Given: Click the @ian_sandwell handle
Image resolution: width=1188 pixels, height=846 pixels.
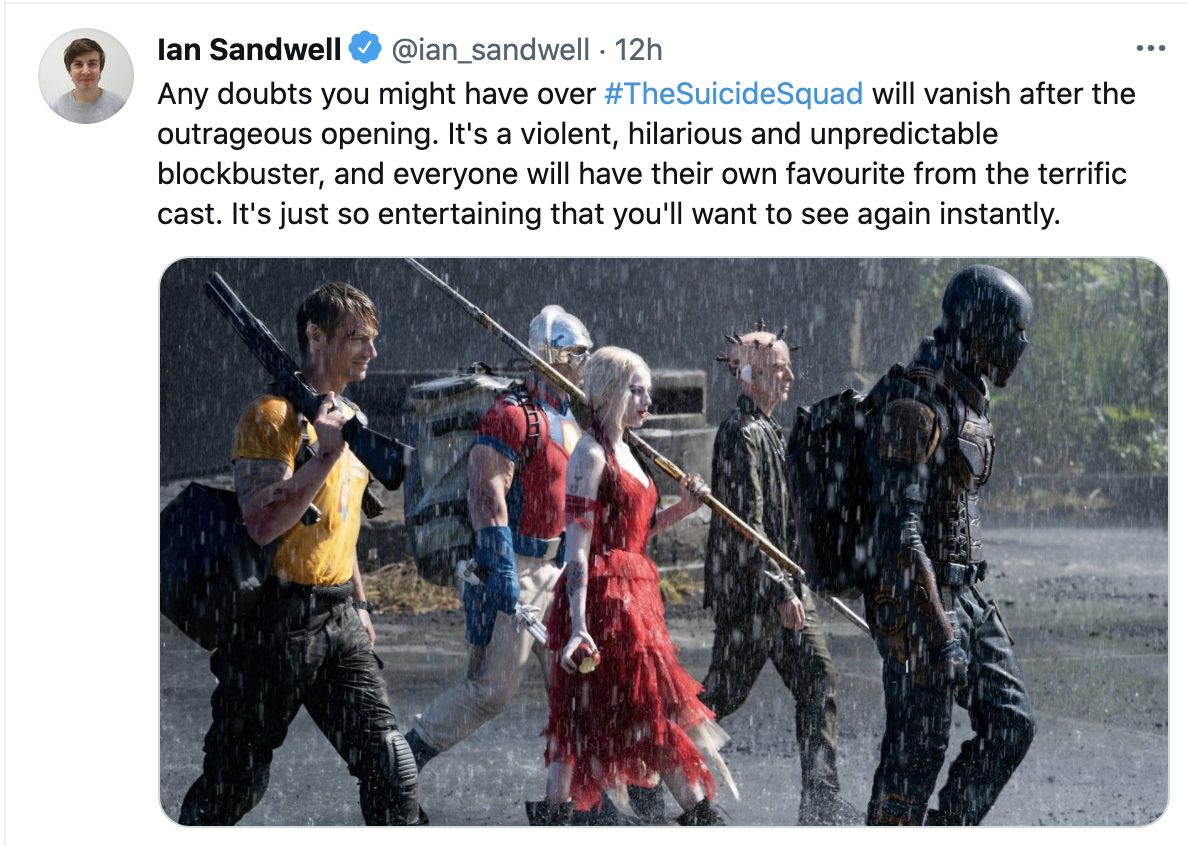Looking at the screenshot, I should 489,50.
